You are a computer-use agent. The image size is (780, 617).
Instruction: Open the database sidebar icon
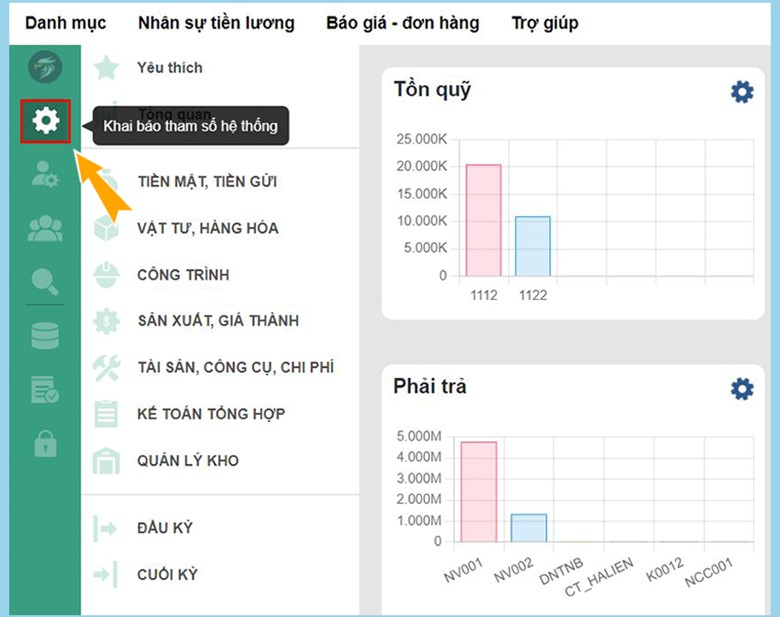coord(45,336)
